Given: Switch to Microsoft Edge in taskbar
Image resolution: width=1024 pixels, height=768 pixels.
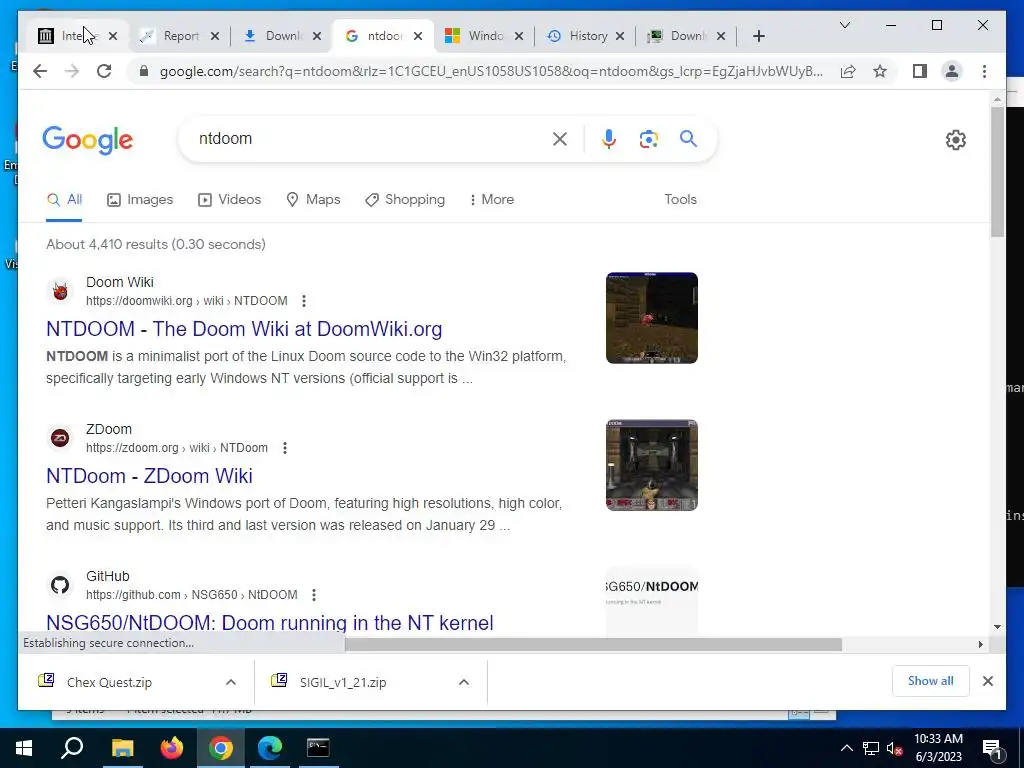Looking at the screenshot, I should [270, 748].
